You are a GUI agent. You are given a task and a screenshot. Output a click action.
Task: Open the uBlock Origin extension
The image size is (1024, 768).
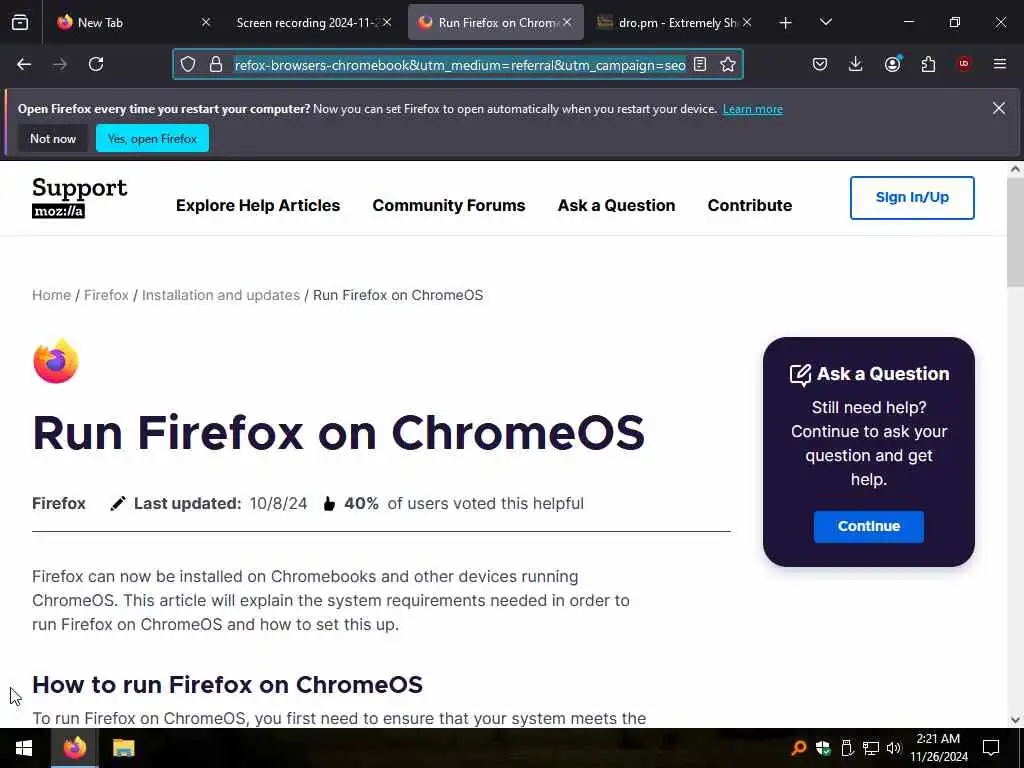click(x=964, y=64)
